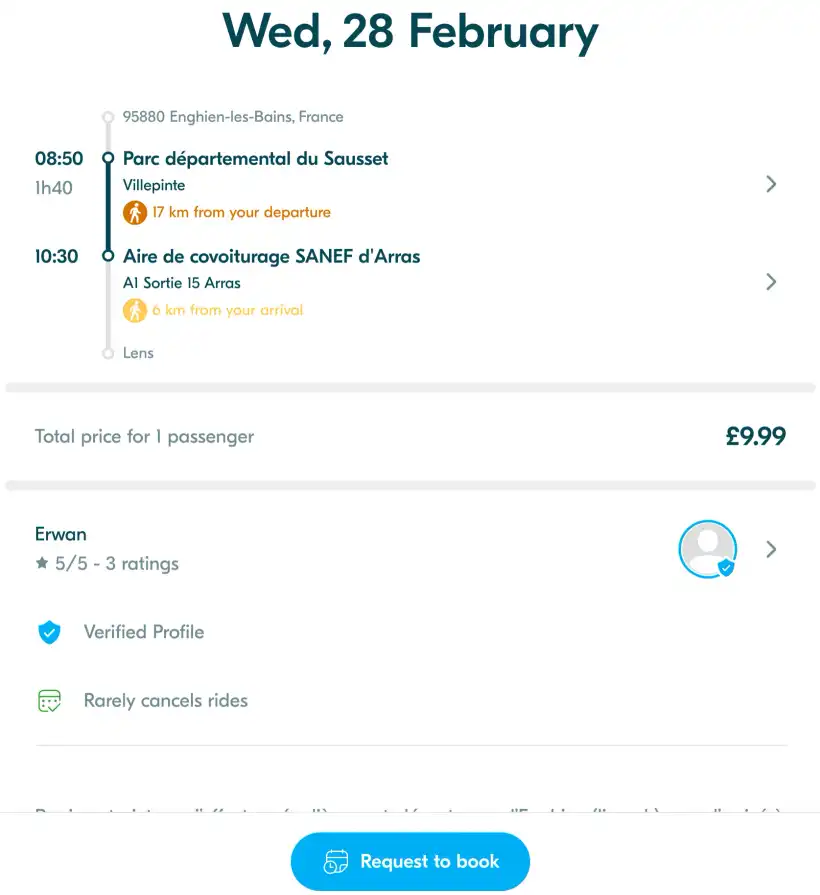Click the Verified Profile label

pos(144,632)
